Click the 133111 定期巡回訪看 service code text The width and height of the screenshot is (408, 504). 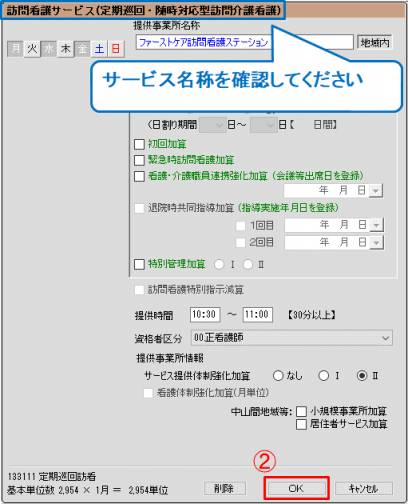tap(52, 476)
